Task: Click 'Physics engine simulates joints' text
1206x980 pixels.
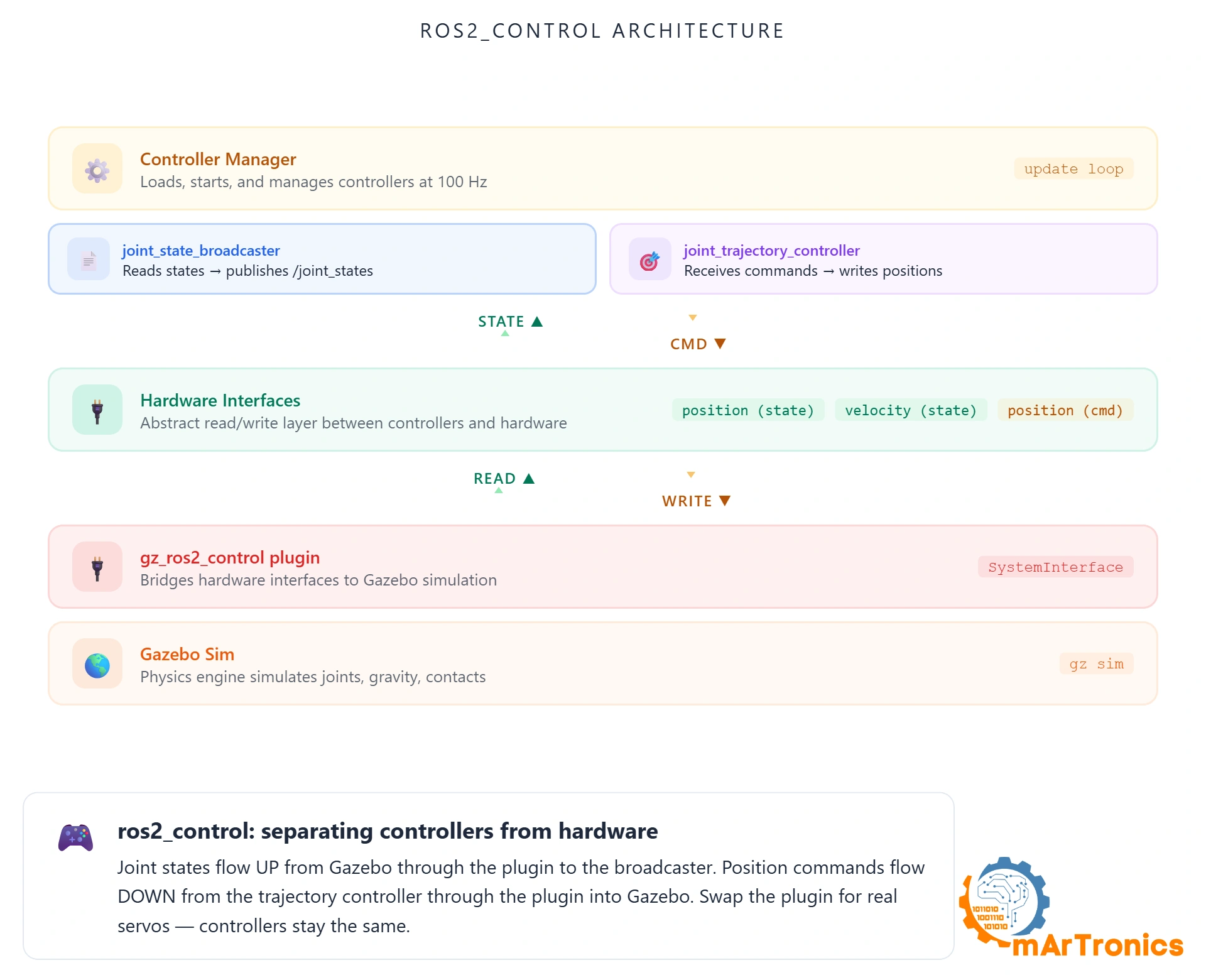Action: [313, 677]
